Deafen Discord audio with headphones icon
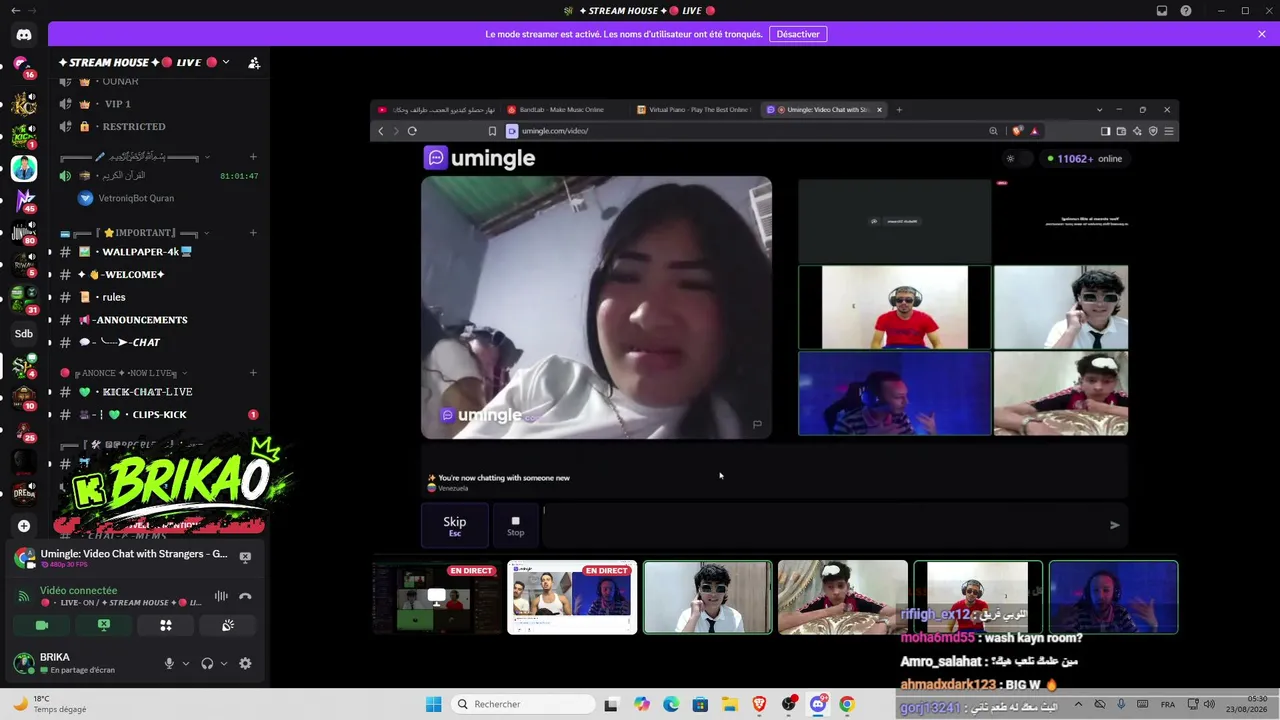 pyautogui.click(x=207, y=663)
